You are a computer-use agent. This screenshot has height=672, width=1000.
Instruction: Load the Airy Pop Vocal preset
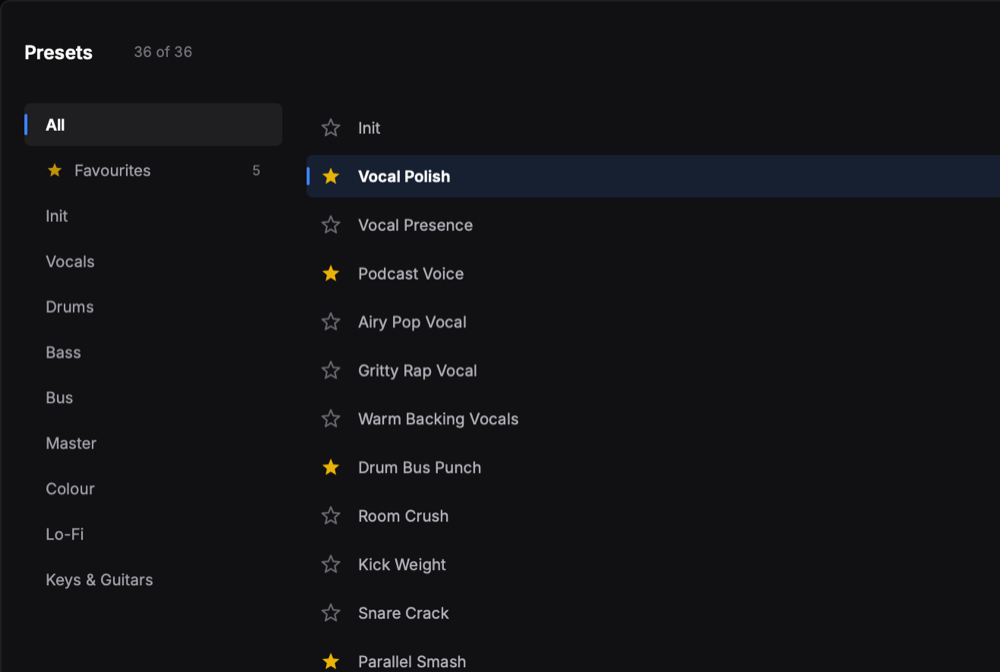point(653,322)
